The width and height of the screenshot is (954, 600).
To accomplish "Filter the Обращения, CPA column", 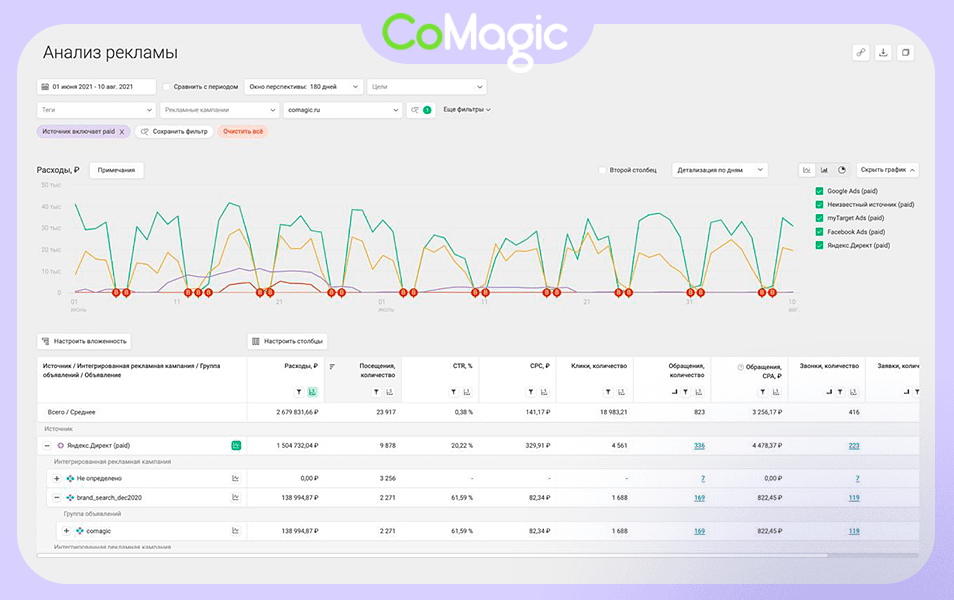I will [762, 392].
